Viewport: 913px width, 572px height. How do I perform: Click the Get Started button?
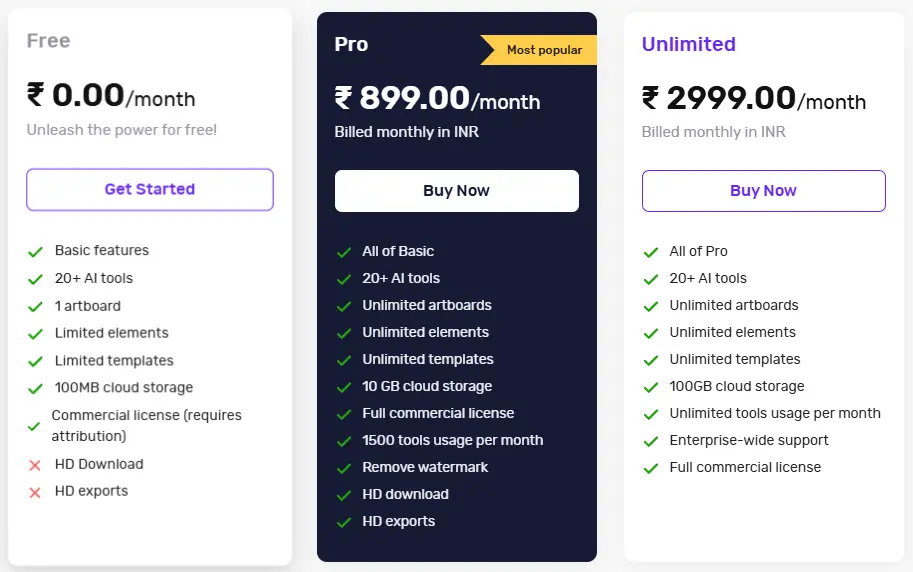tap(150, 189)
